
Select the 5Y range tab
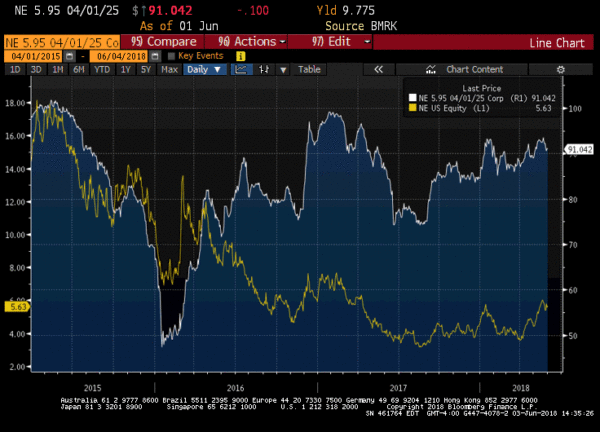coord(146,70)
